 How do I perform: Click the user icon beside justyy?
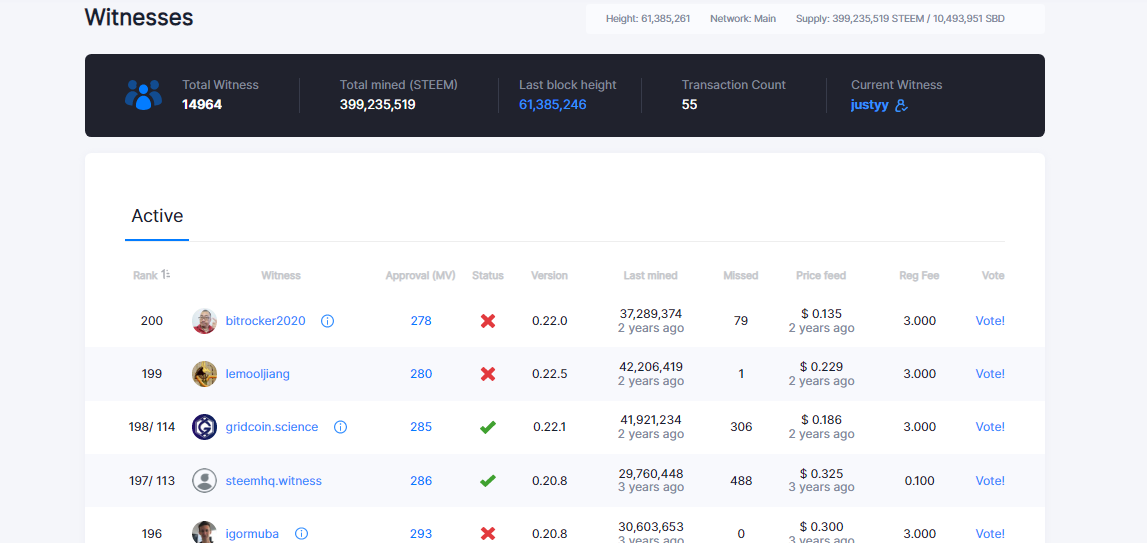(901, 105)
